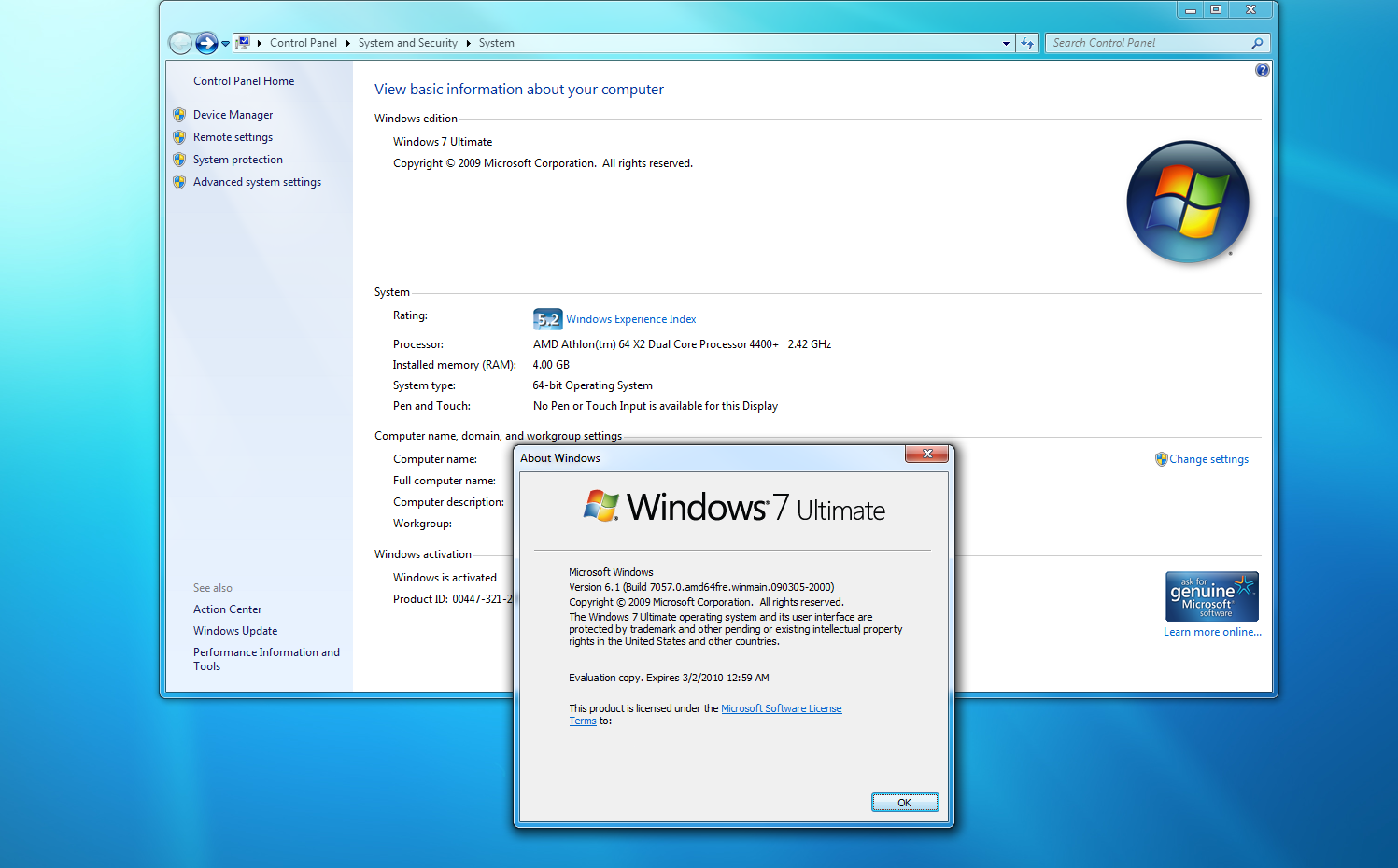Click the shield icon beside Change settings
The height and width of the screenshot is (868, 1398).
point(1162,459)
